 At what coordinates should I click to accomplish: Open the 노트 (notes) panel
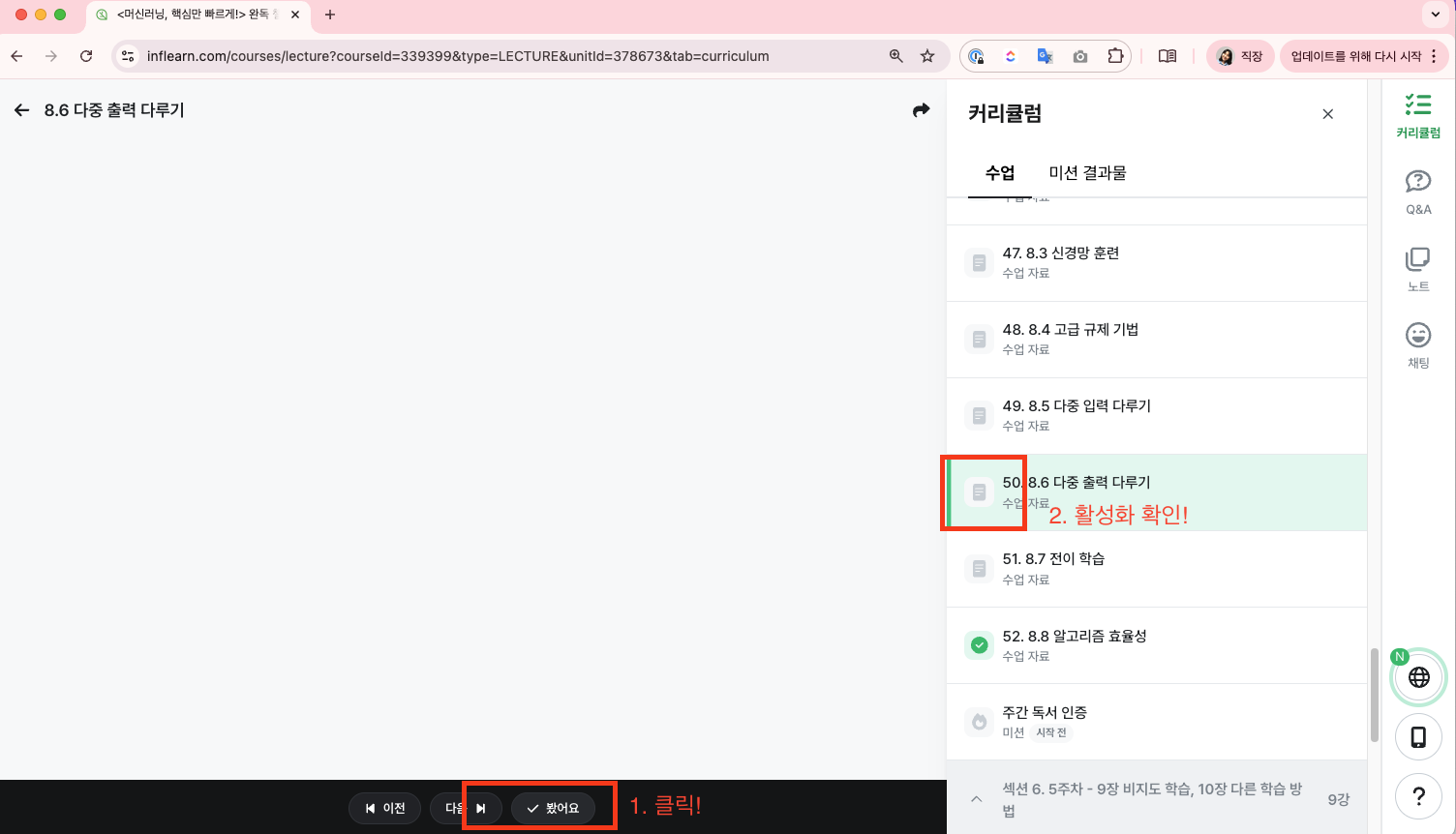tap(1418, 266)
